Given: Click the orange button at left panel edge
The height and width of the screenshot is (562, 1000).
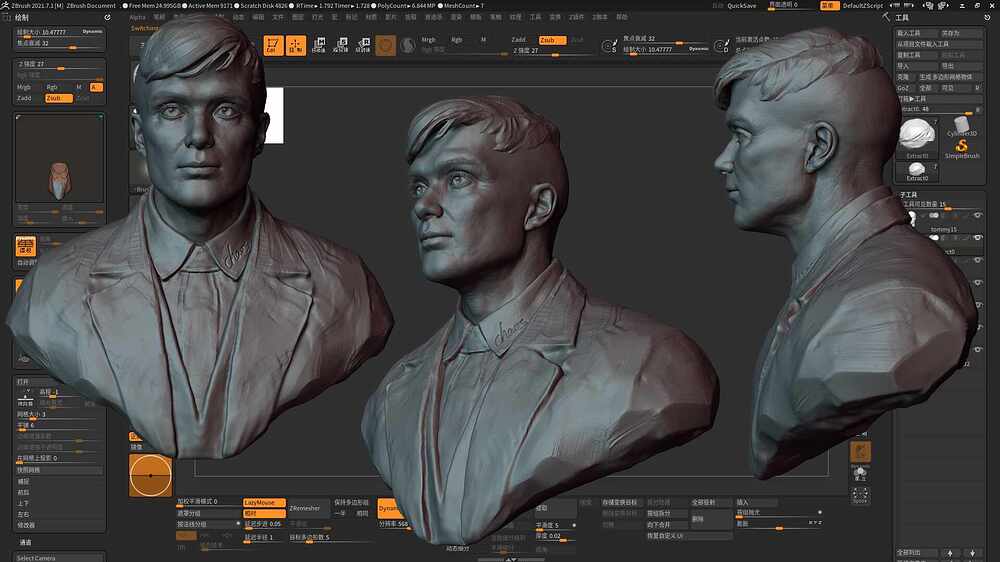Looking at the screenshot, I should point(26,246).
